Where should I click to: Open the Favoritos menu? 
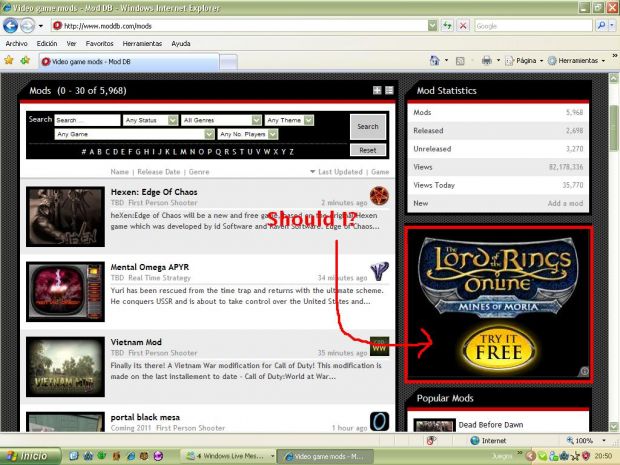tap(99, 43)
